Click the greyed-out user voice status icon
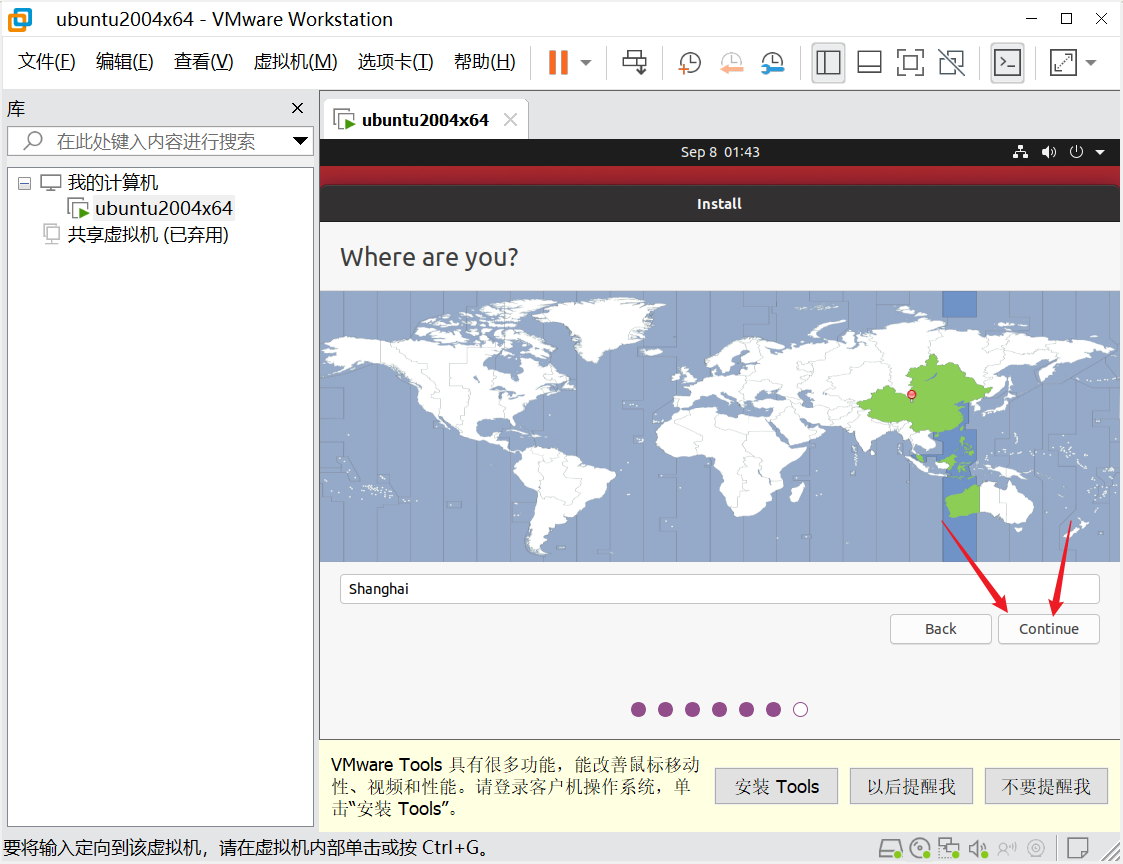 point(1007,849)
